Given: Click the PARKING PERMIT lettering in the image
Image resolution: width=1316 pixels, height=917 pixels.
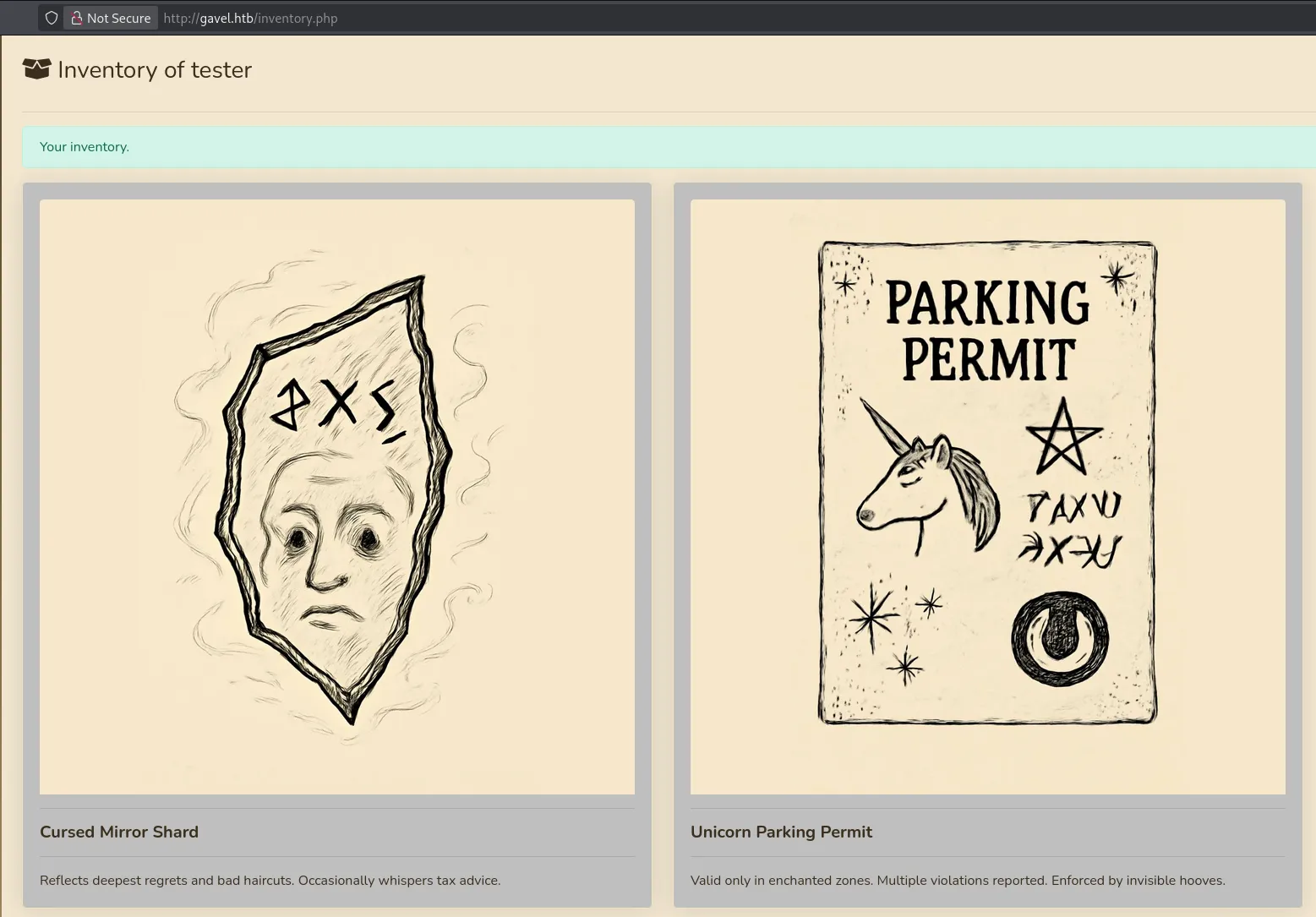Looking at the screenshot, I should coord(987,331).
